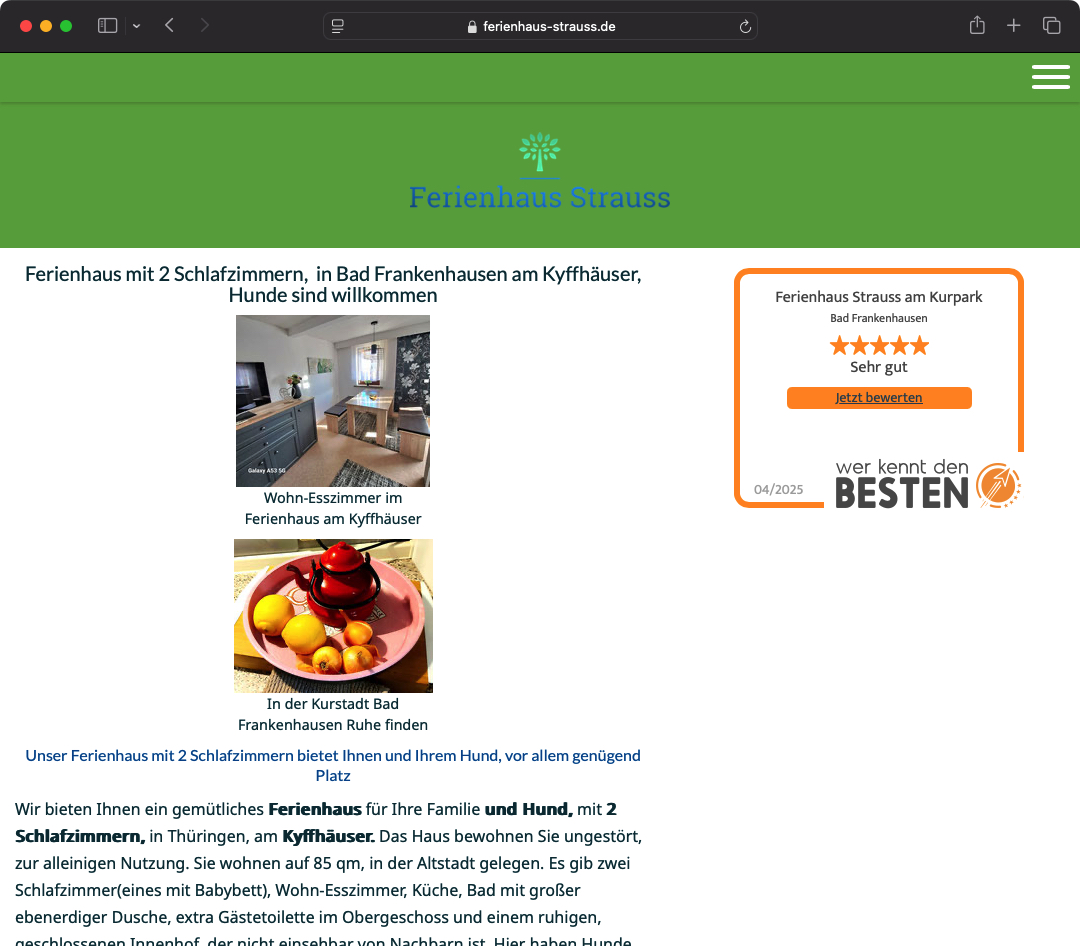Open the page reader menu icon

(x=338, y=26)
